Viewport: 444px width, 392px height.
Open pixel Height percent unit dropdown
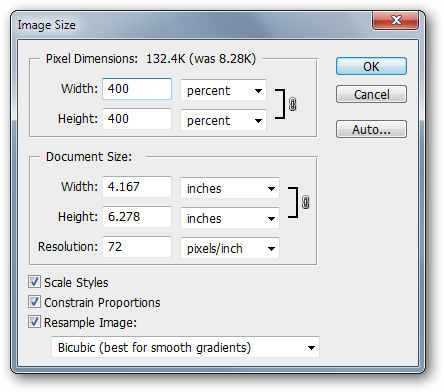[223, 120]
